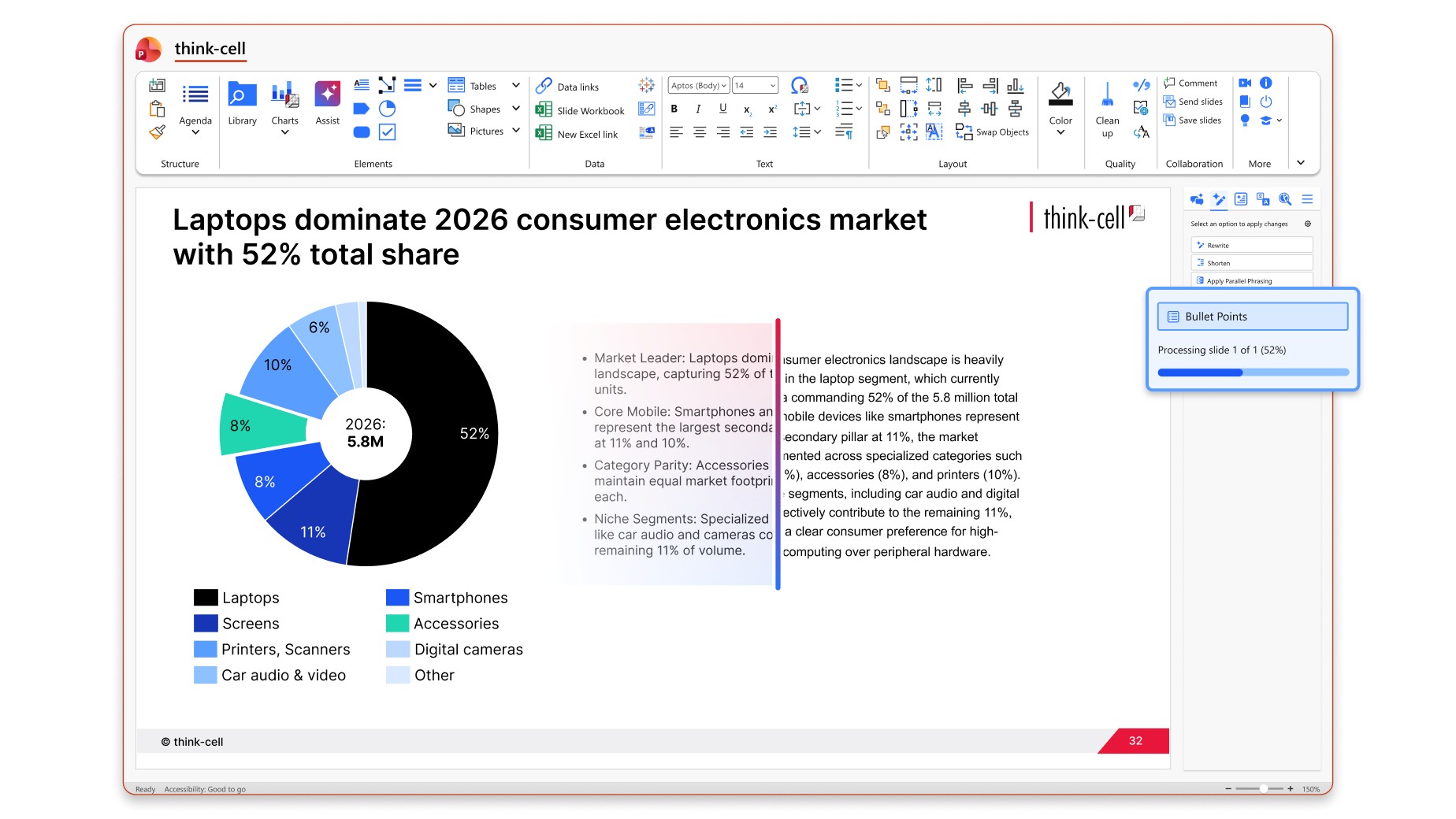Insert the checkbox element
The width and height of the screenshot is (1456, 819).
click(x=387, y=132)
